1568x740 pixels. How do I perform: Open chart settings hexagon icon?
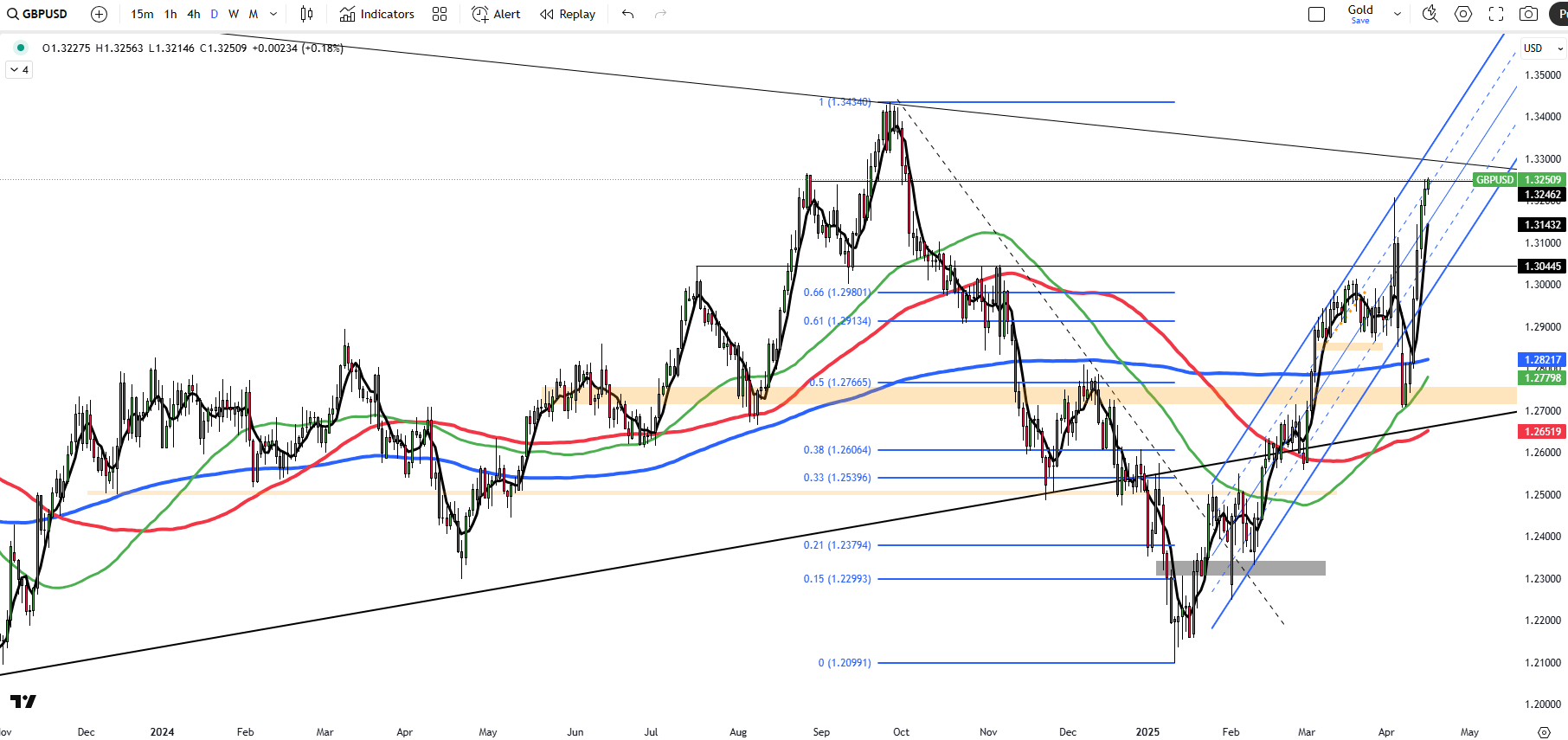coord(1463,14)
